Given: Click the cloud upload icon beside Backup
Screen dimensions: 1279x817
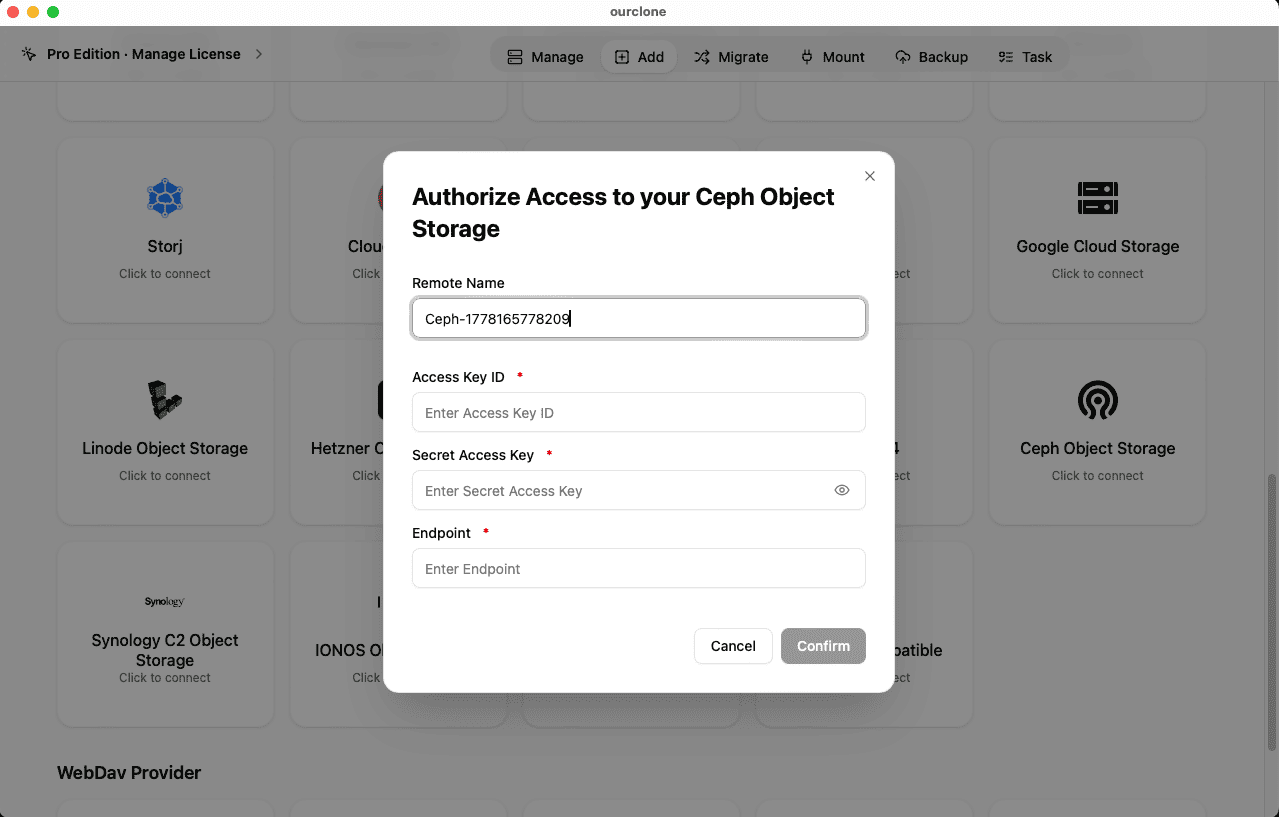Looking at the screenshot, I should click(903, 57).
